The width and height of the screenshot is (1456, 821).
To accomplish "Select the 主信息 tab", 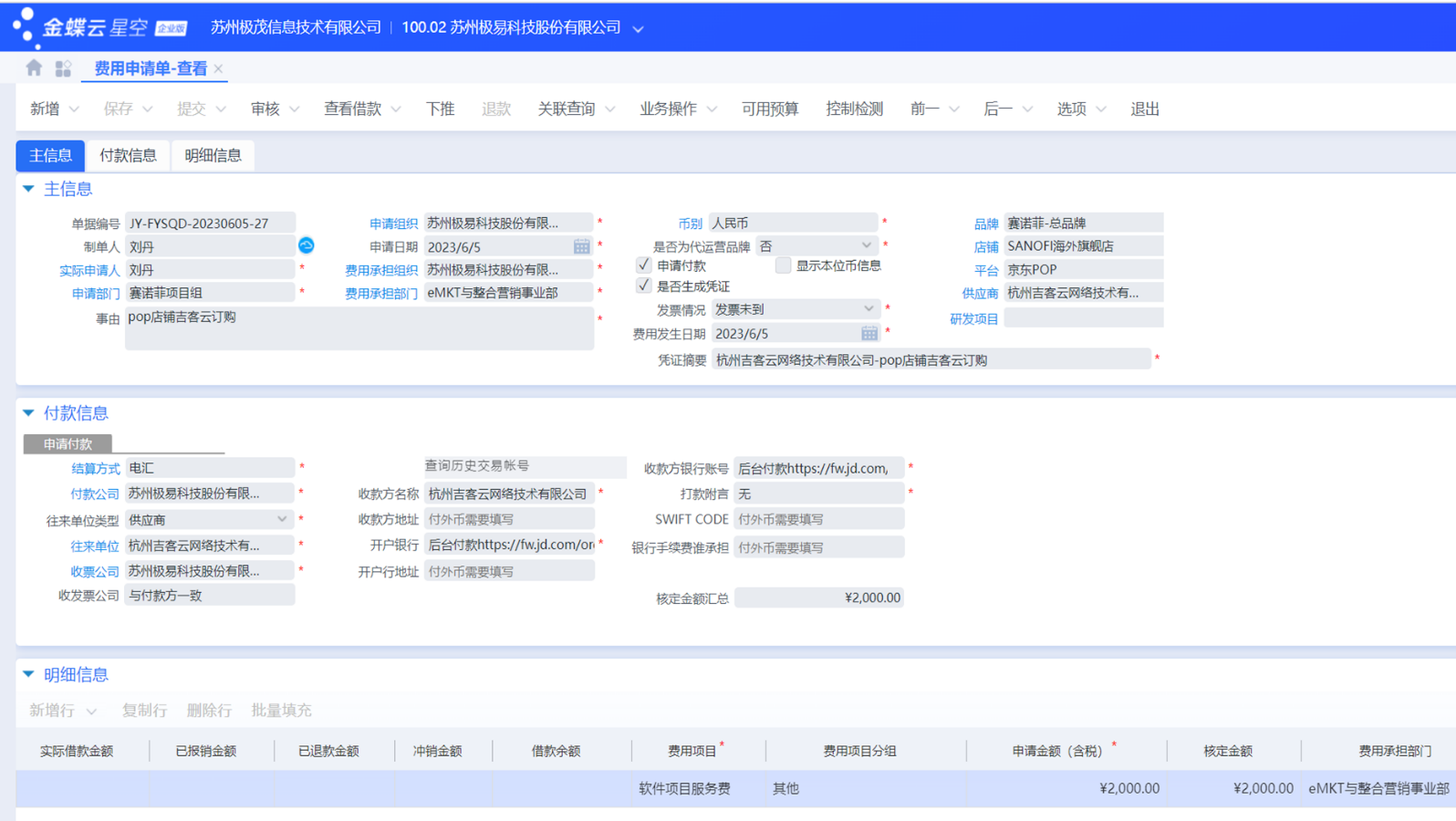I will point(50,155).
